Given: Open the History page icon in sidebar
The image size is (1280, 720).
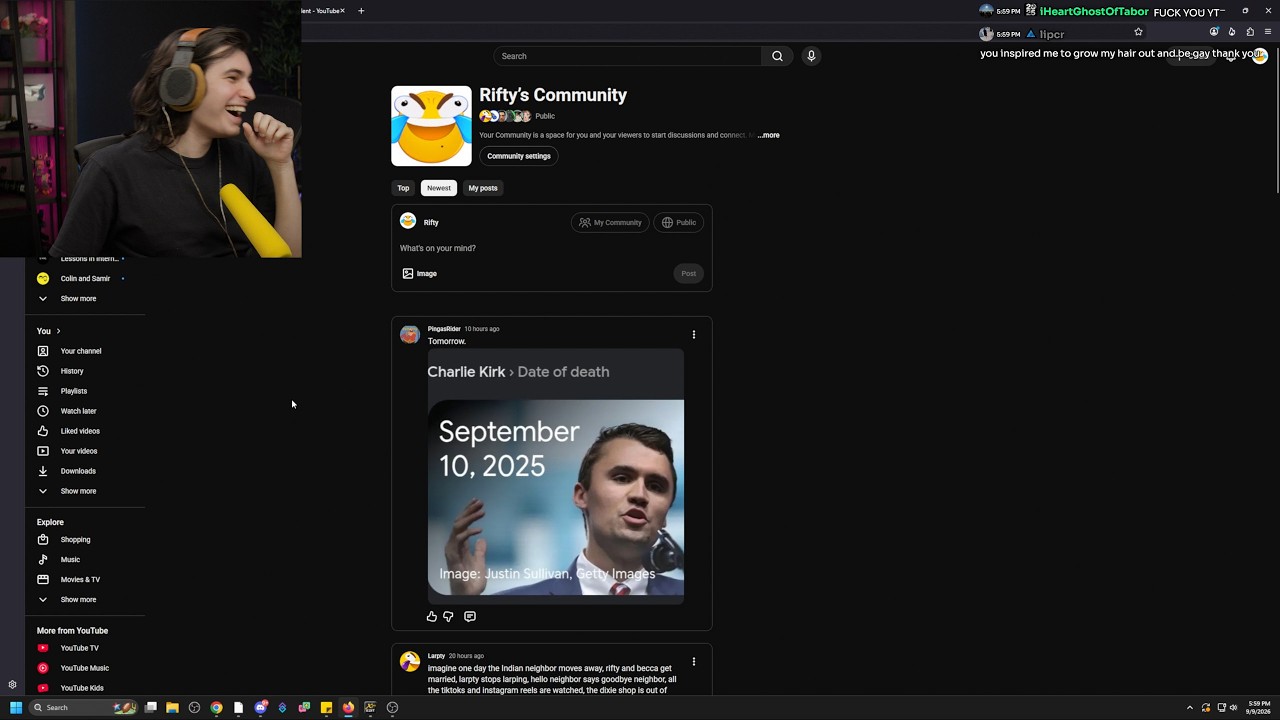Looking at the screenshot, I should [x=43, y=371].
